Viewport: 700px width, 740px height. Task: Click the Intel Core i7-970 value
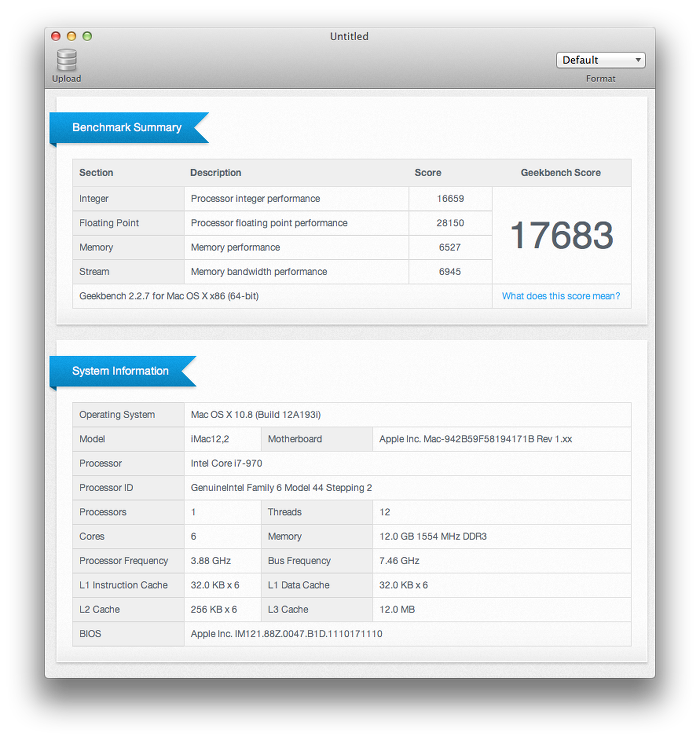227,463
